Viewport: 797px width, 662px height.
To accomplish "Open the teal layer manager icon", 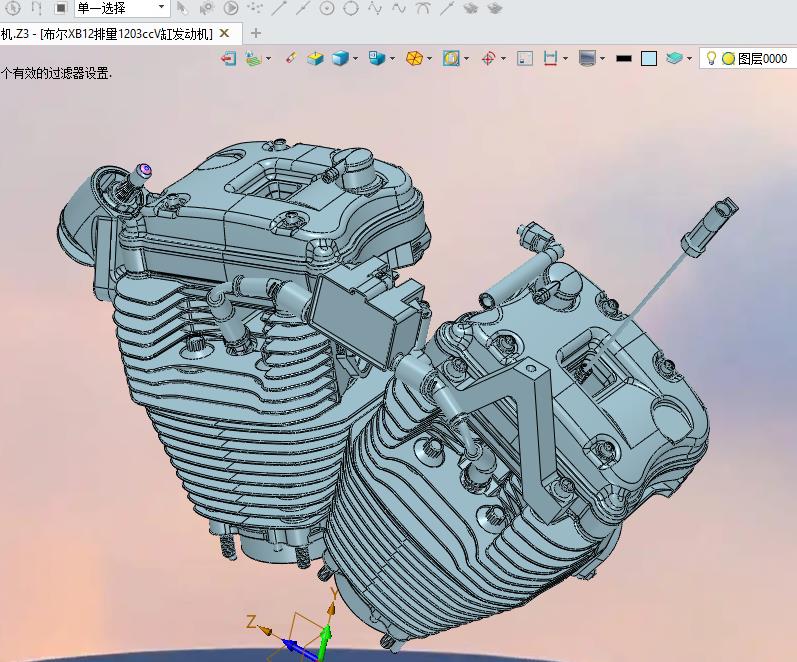I will [x=674, y=58].
